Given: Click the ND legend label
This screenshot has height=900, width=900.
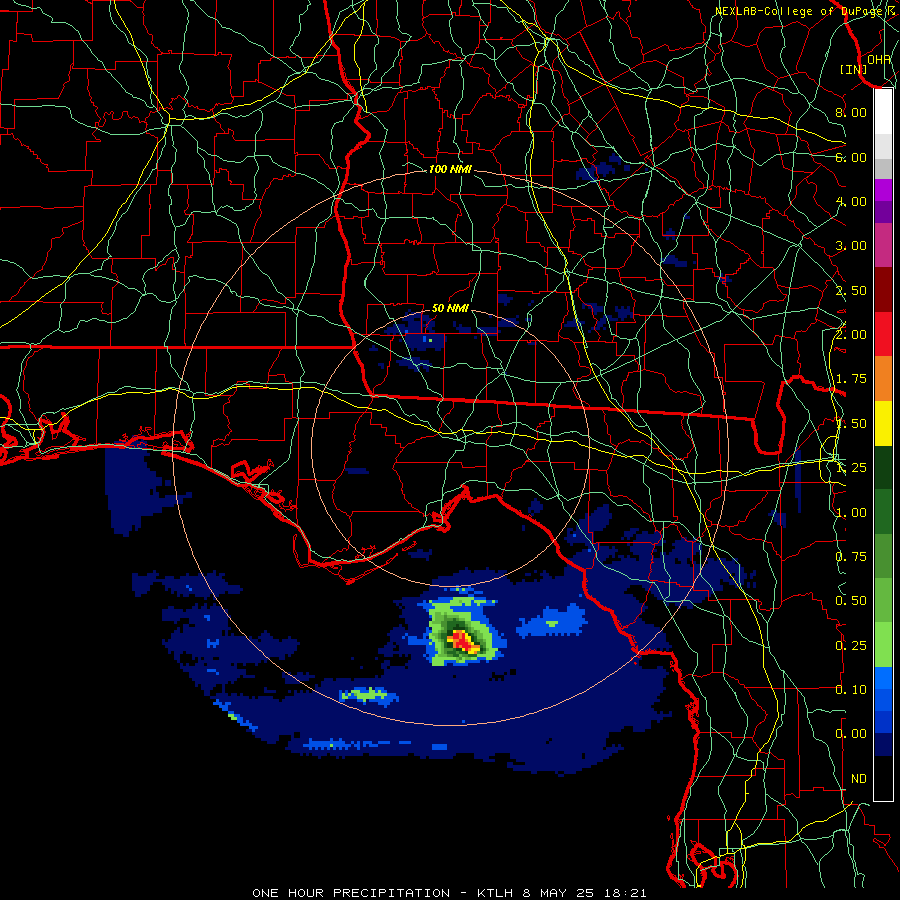Looking at the screenshot, I should 859,779.
